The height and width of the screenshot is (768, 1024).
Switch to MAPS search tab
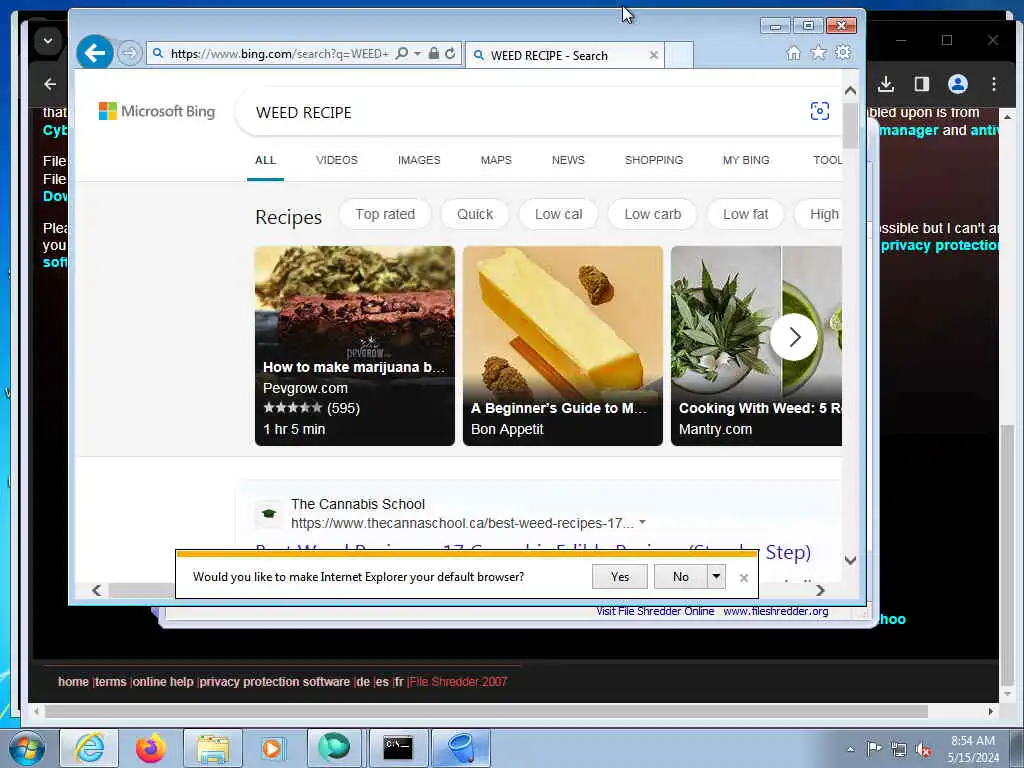click(x=496, y=160)
